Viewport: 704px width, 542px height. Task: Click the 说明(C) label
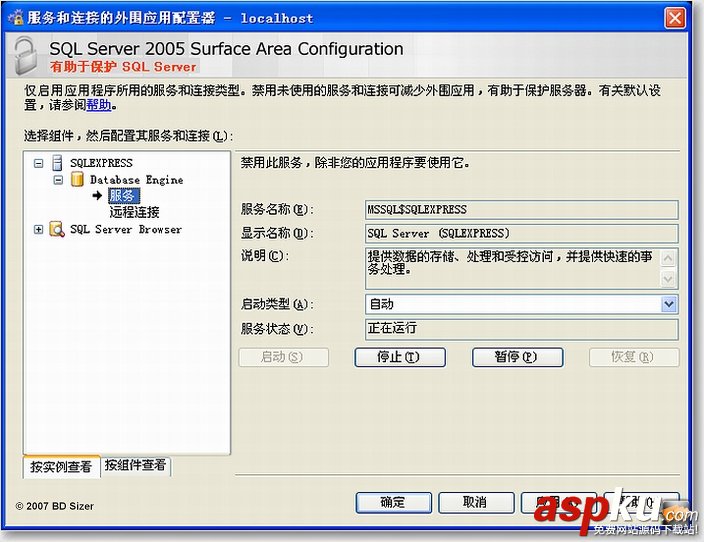tap(265, 256)
